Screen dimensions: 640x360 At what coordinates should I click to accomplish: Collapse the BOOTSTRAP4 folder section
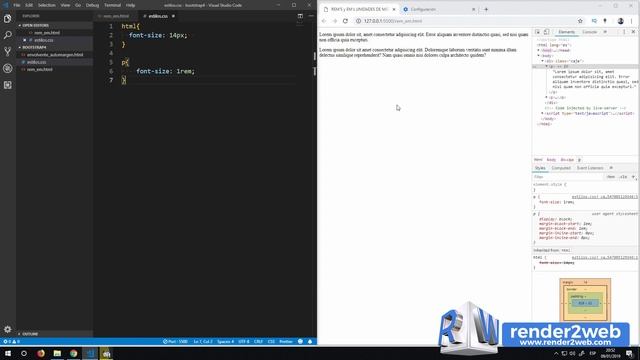54,47
